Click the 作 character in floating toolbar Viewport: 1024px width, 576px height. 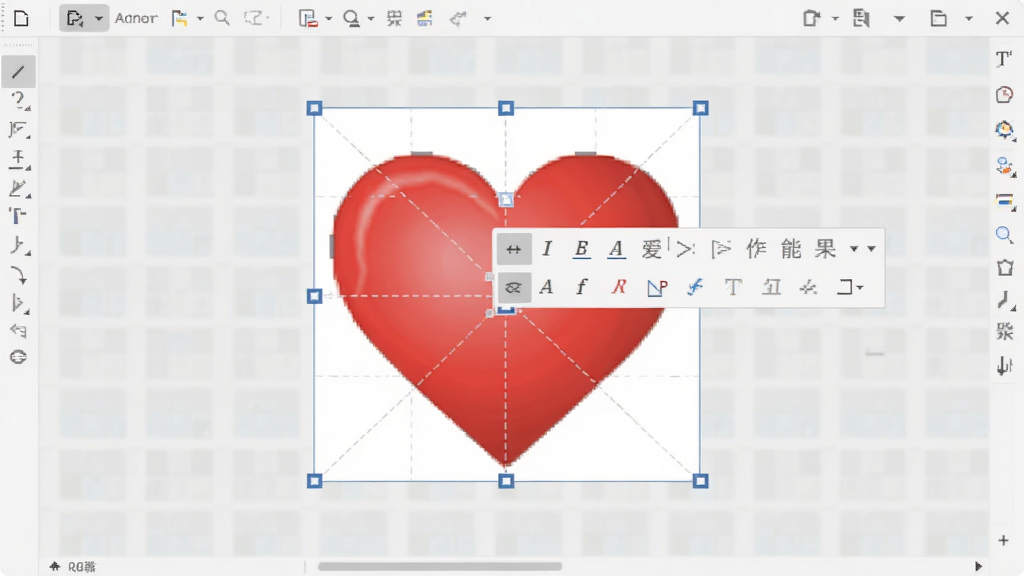click(756, 248)
